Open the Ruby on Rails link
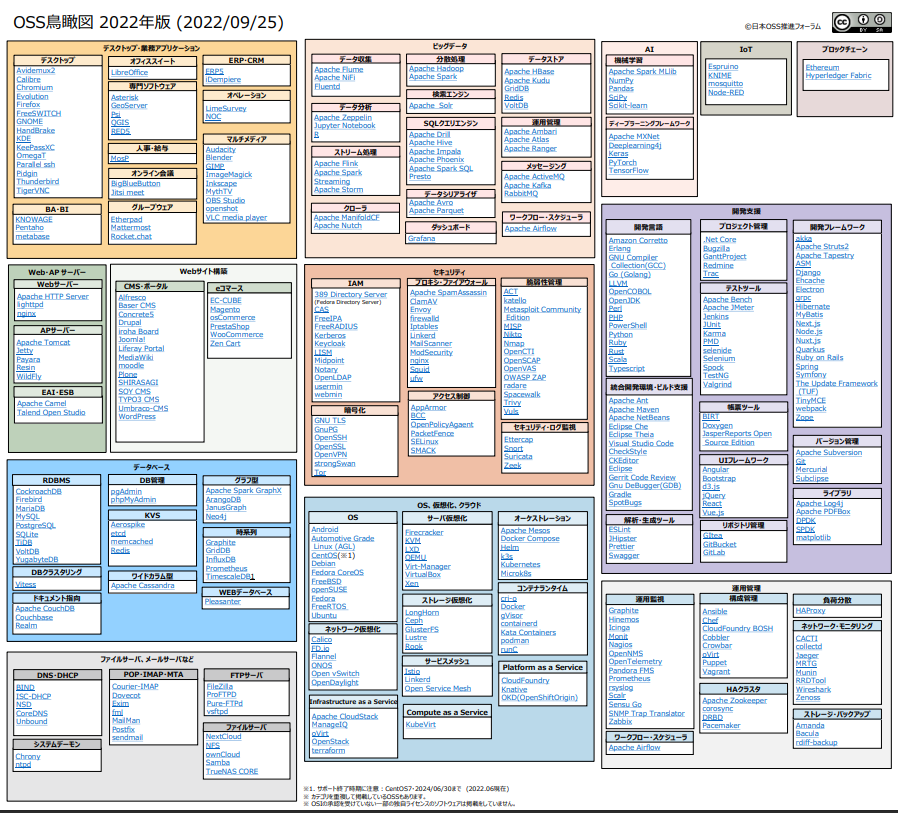 point(819,358)
